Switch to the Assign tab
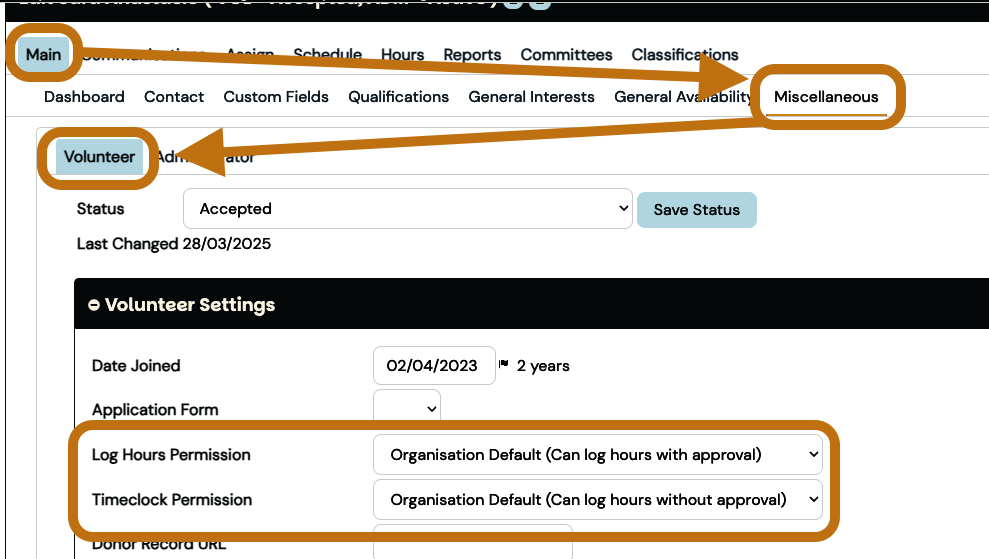 (250, 54)
